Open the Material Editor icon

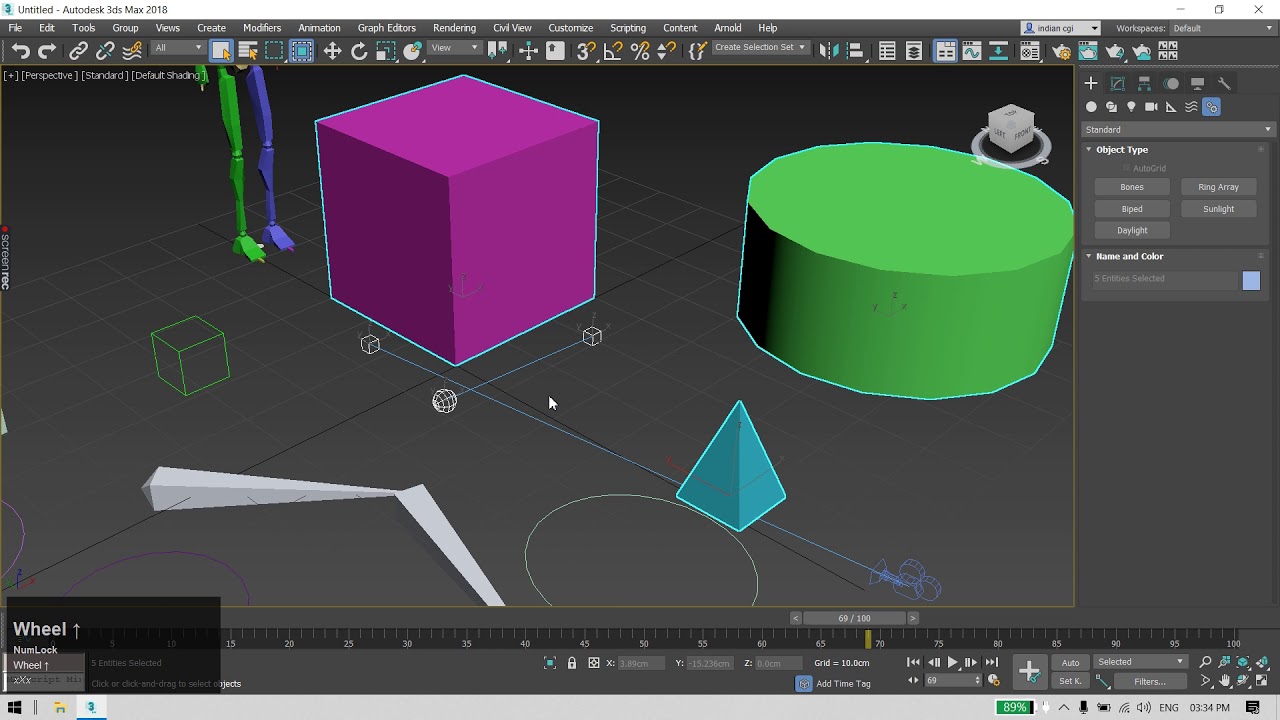[x=1029, y=51]
